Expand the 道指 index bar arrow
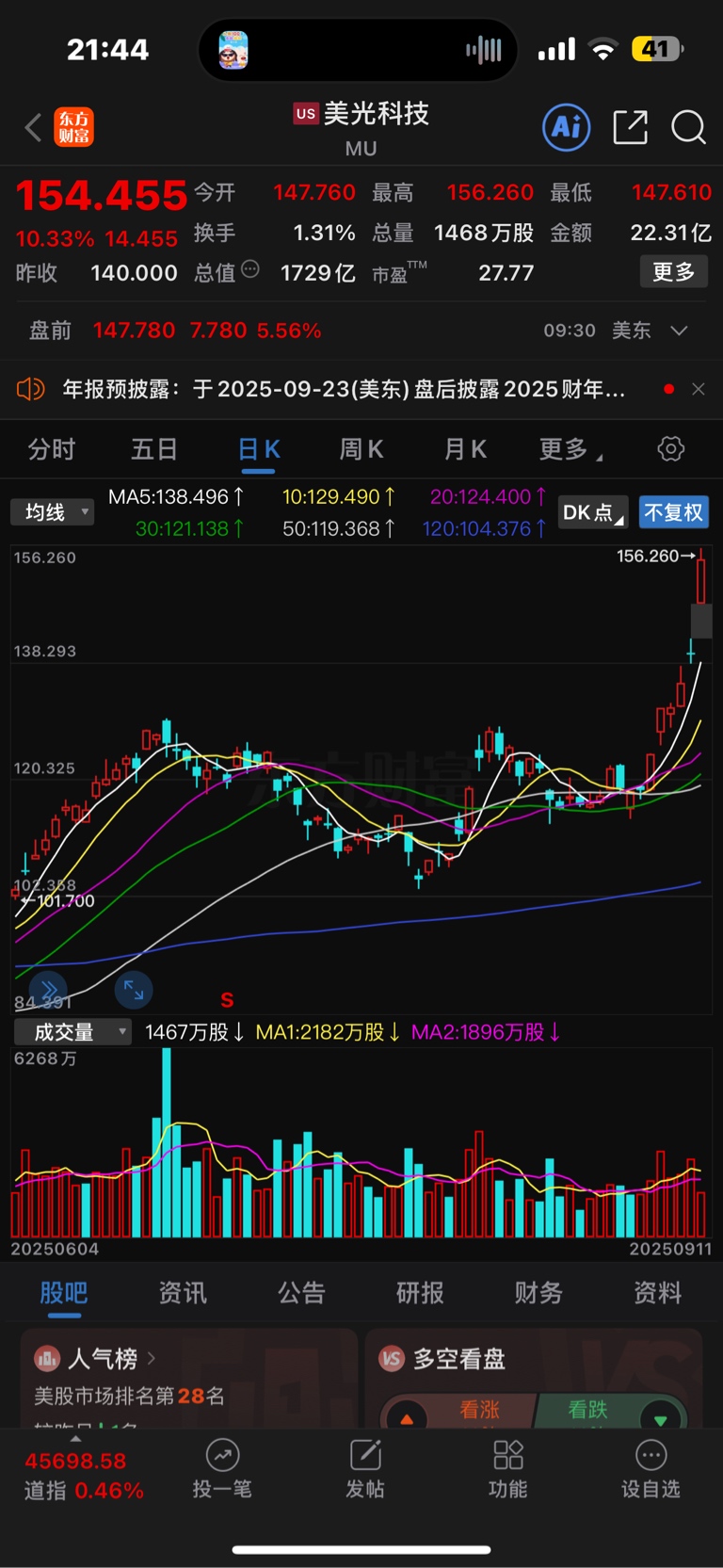Image resolution: width=723 pixels, height=1568 pixels. [x=75, y=1439]
